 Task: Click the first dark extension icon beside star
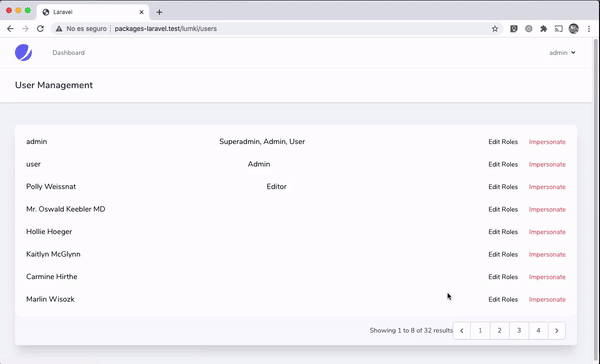pos(514,29)
